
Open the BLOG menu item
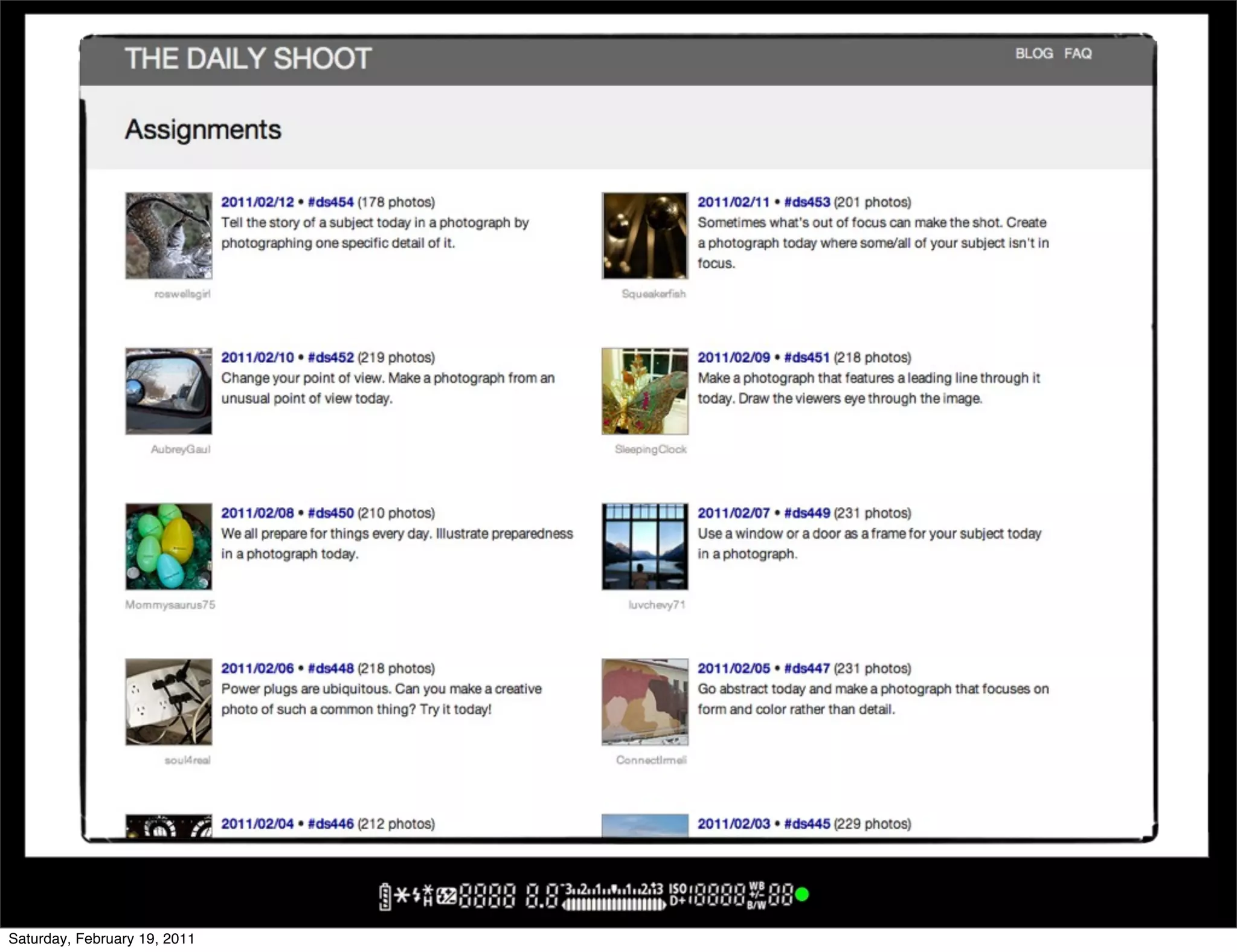(1033, 54)
